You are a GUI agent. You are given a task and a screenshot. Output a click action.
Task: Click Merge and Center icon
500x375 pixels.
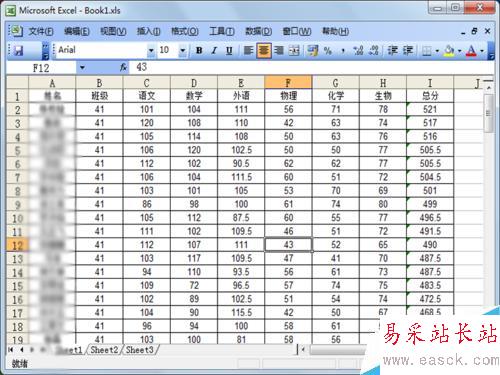point(294,51)
